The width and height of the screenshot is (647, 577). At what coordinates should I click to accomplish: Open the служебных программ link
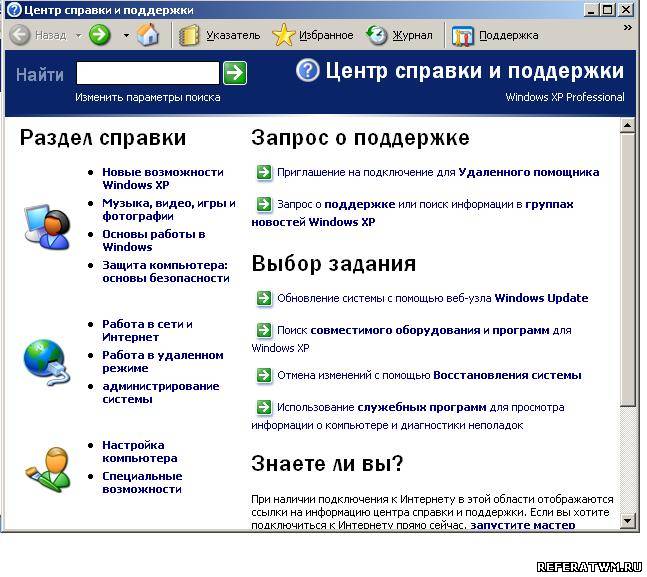[x=422, y=407]
